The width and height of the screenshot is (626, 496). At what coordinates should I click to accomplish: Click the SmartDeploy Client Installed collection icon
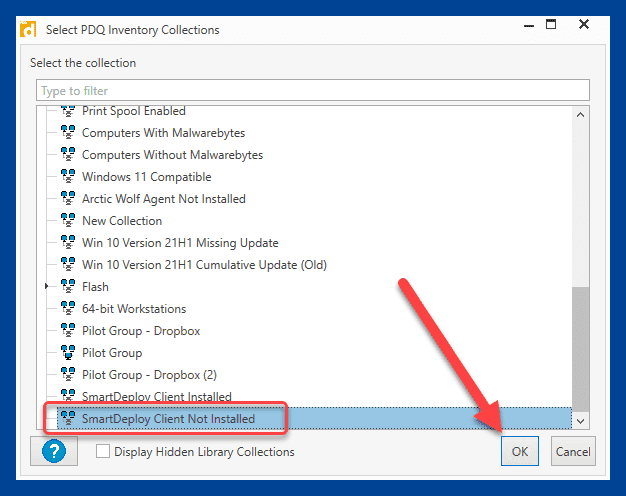pos(68,395)
